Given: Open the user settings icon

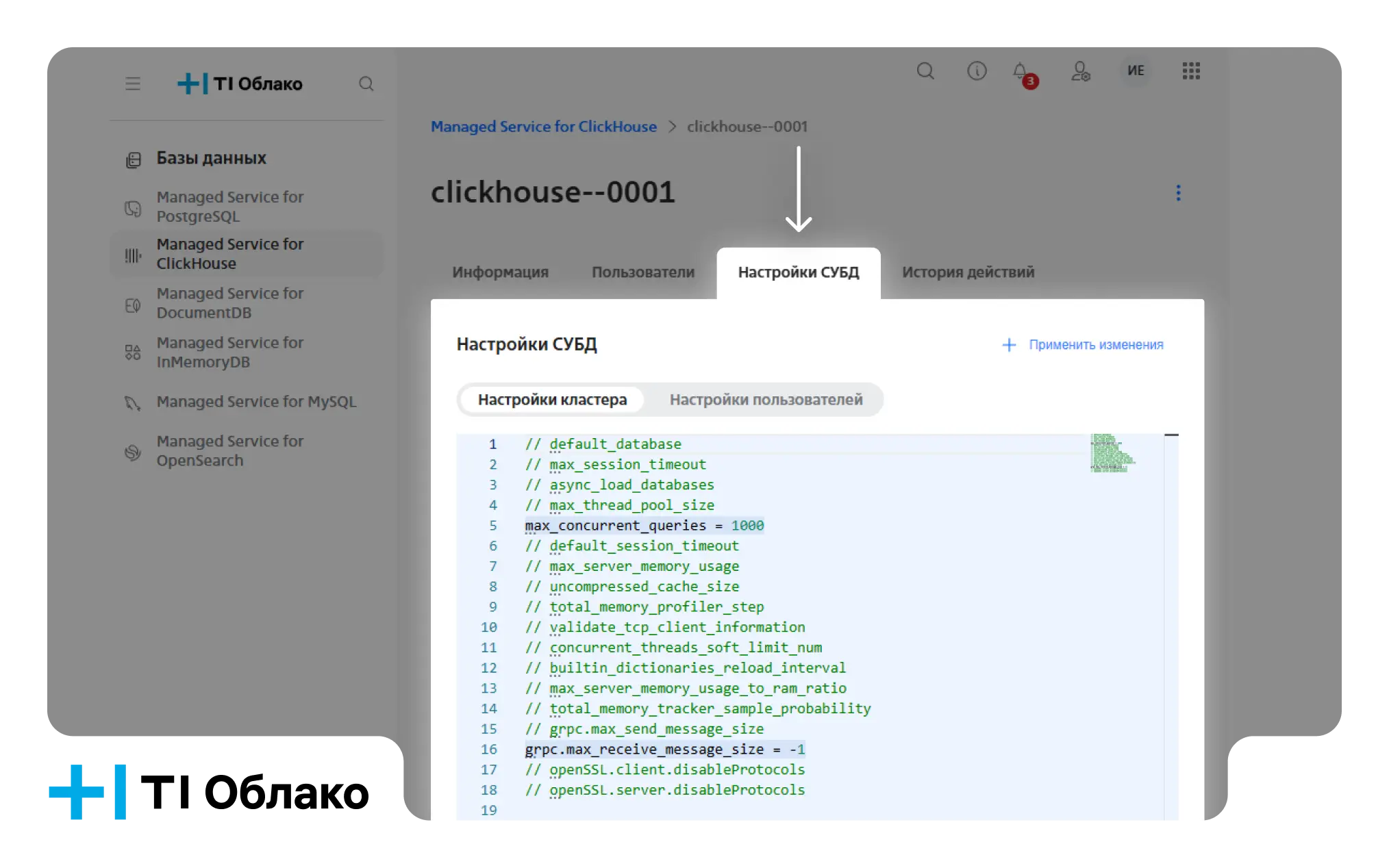Looking at the screenshot, I should click(1081, 71).
